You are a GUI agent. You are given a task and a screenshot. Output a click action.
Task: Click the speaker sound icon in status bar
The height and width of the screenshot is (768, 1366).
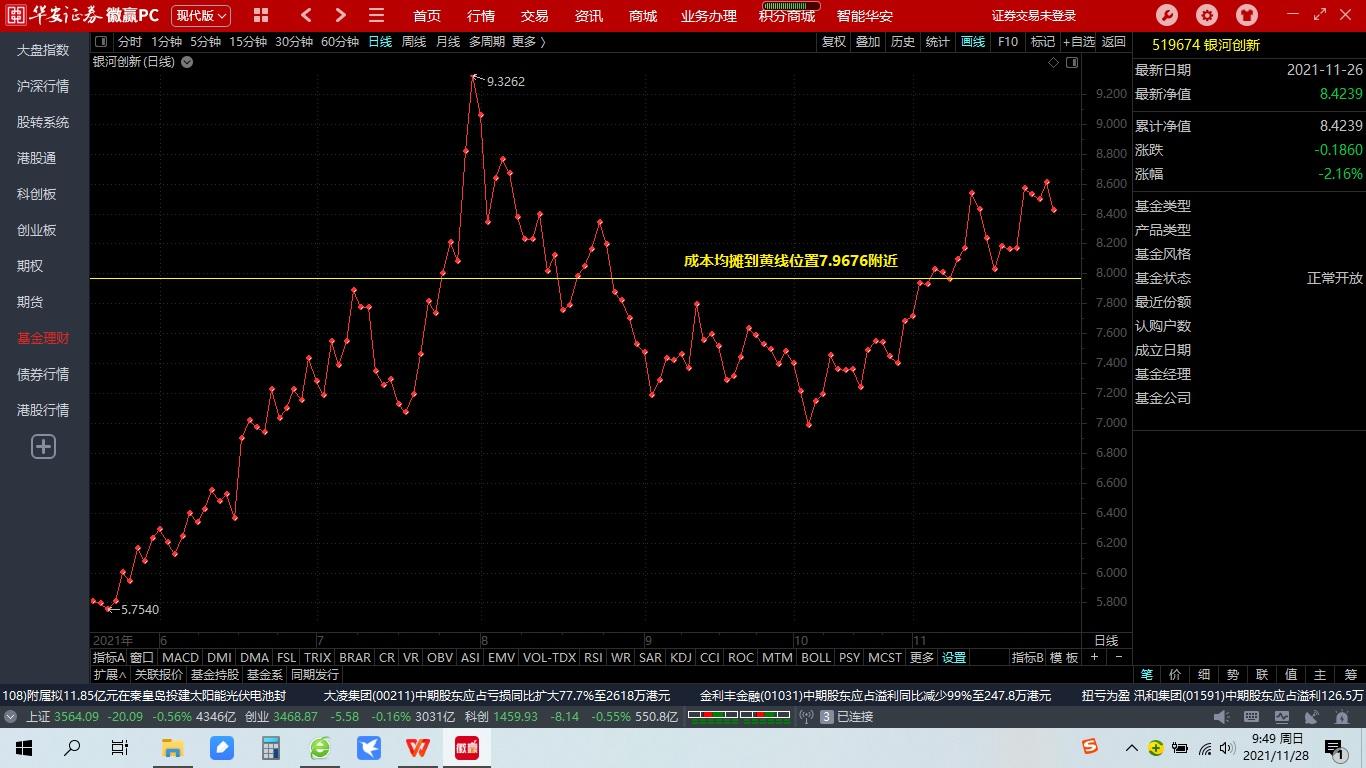click(1221, 717)
